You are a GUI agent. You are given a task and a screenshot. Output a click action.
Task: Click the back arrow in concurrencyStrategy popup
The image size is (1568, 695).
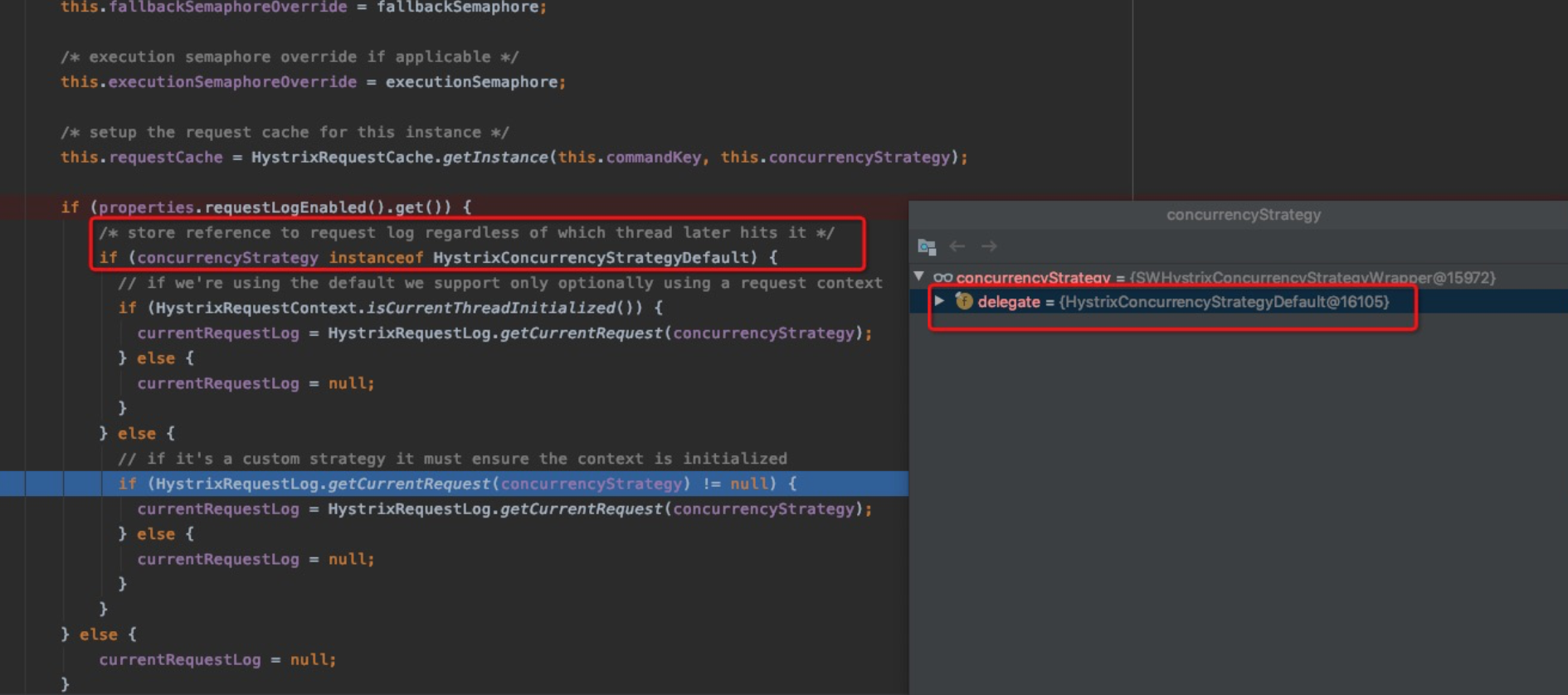tap(957, 246)
